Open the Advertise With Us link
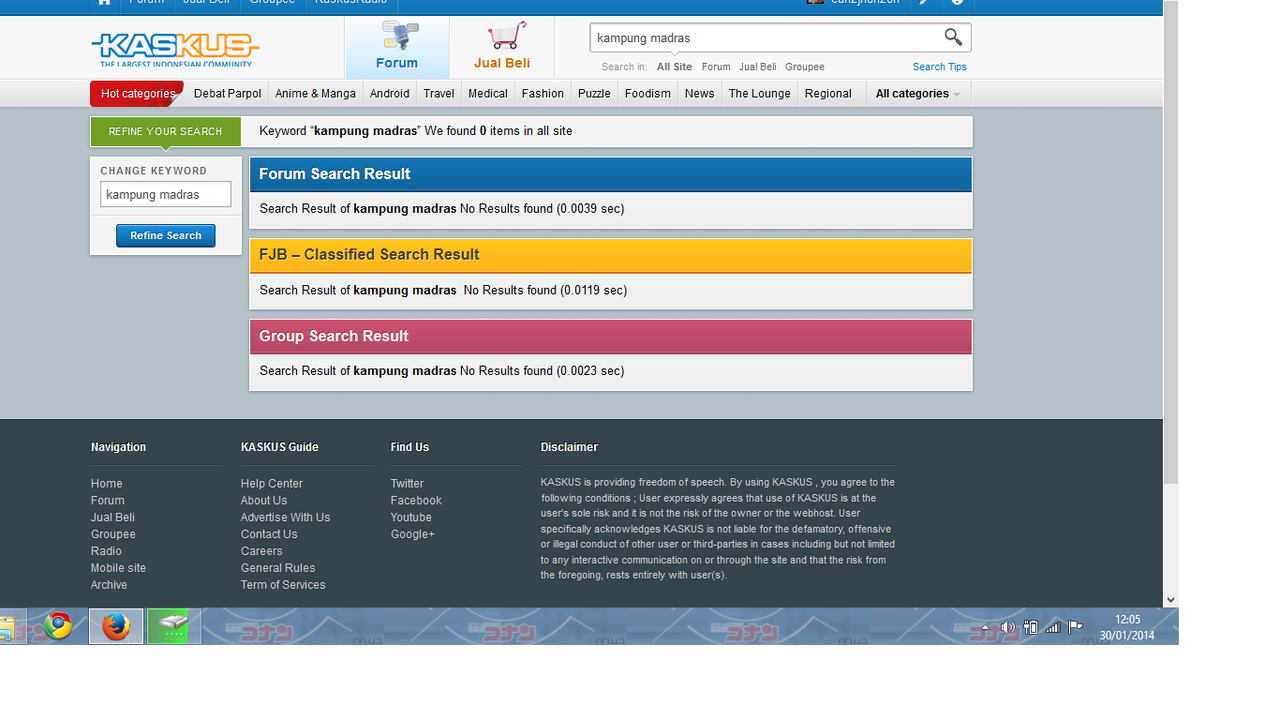 (x=285, y=518)
